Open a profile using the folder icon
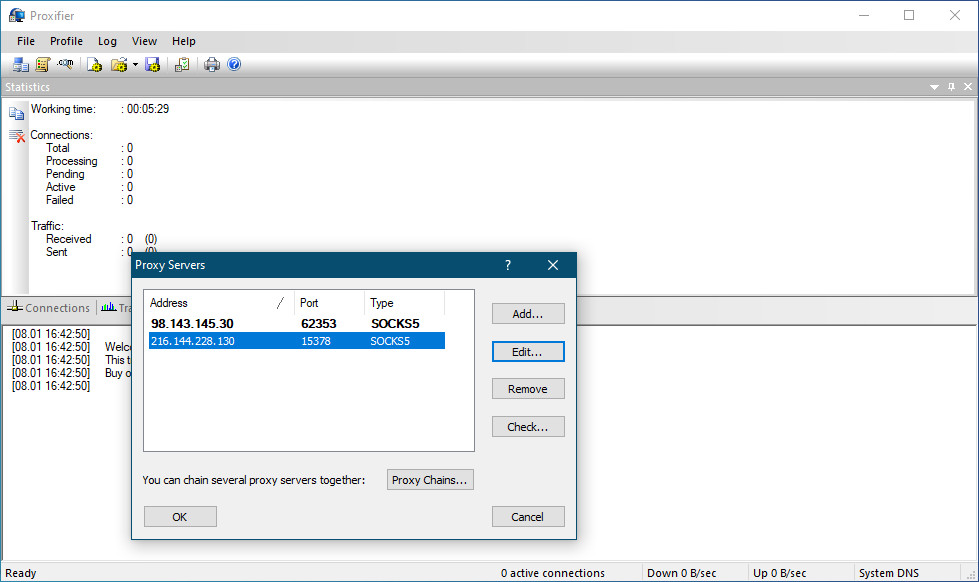This screenshot has height=582, width=979. 119,64
